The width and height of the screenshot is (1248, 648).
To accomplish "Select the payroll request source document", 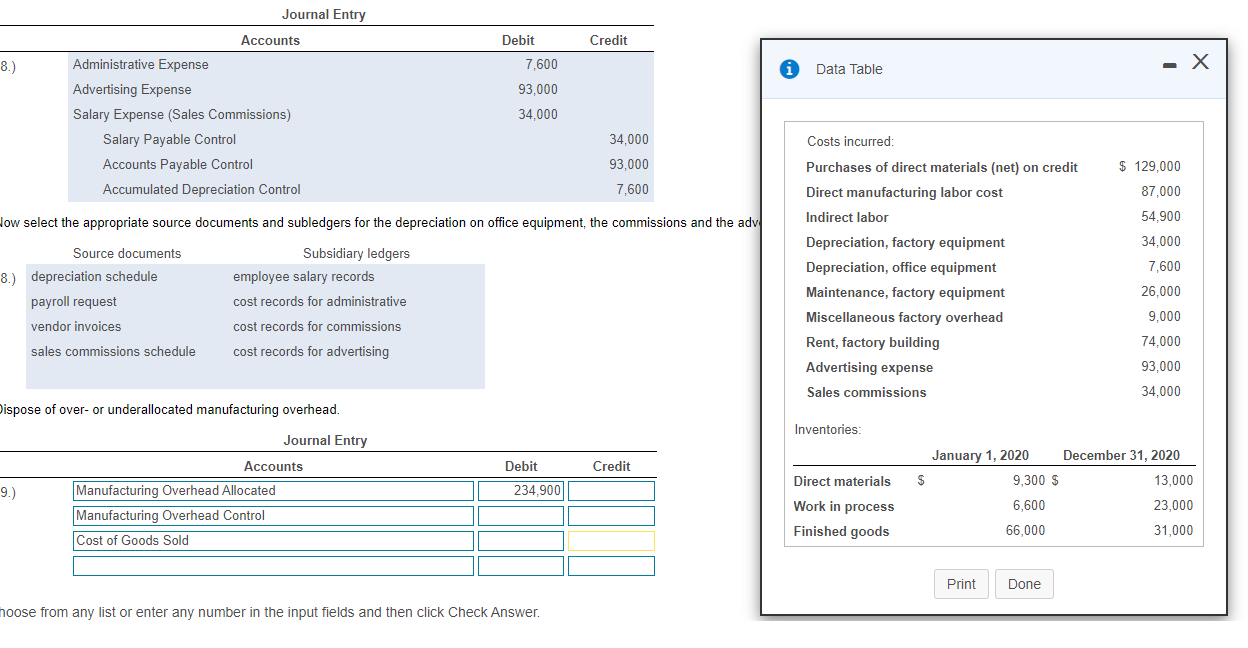I will pyautogui.click(x=73, y=301).
